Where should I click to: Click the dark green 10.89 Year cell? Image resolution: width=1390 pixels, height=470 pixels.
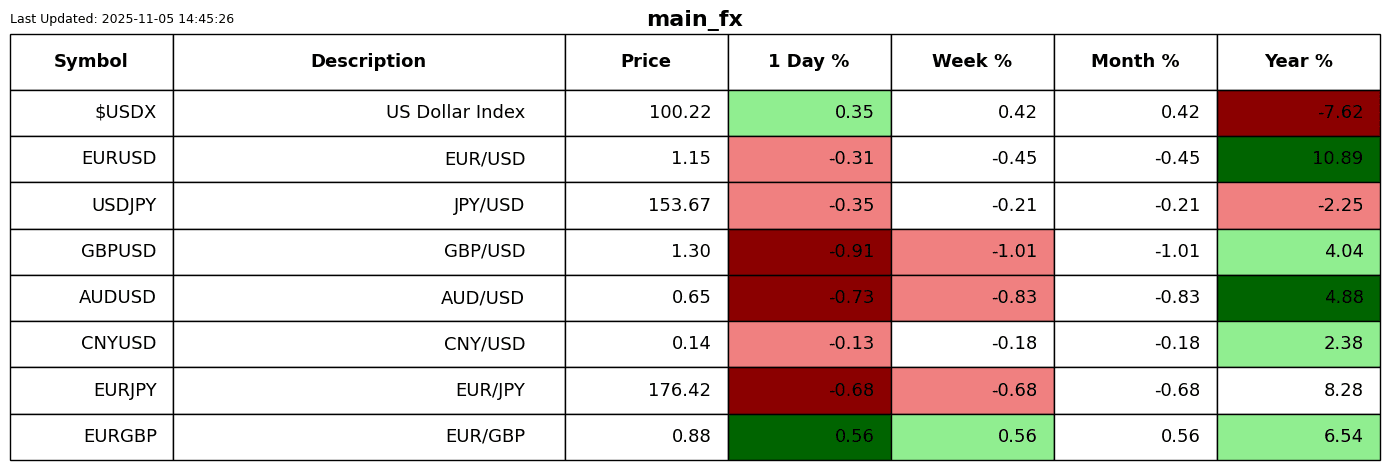1298,159
